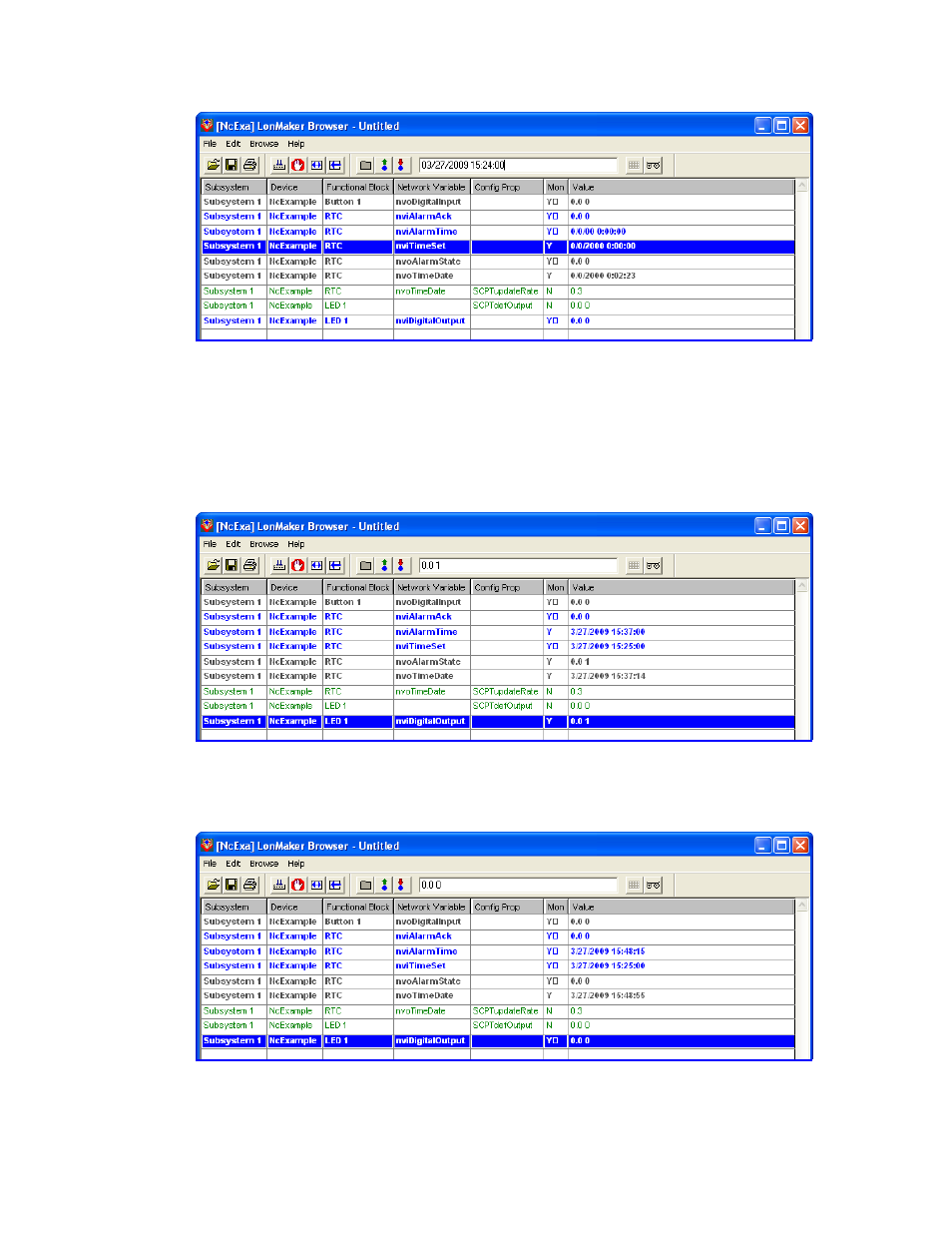This screenshot has width=952, height=1233.
Task: Click save floppy icon in bottom window toolbar
Action: [x=232, y=885]
